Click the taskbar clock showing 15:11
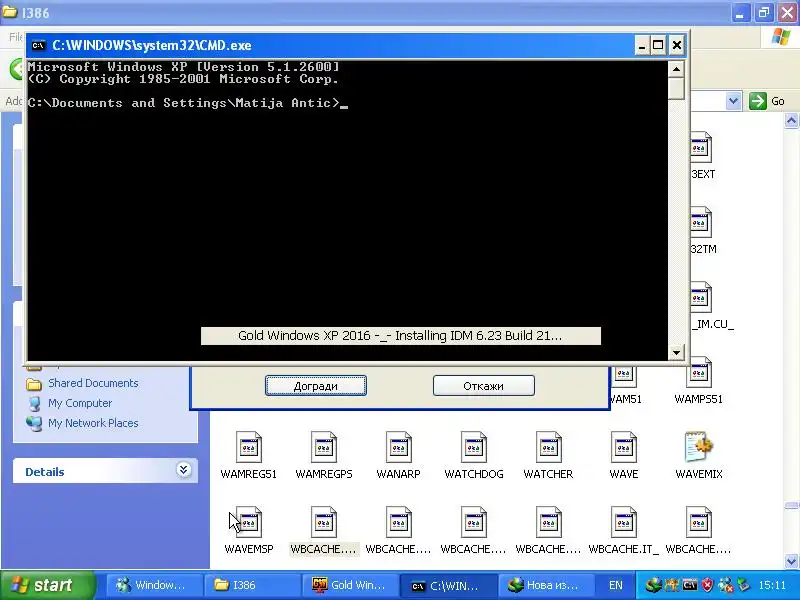This screenshot has width=800, height=600. (772, 585)
